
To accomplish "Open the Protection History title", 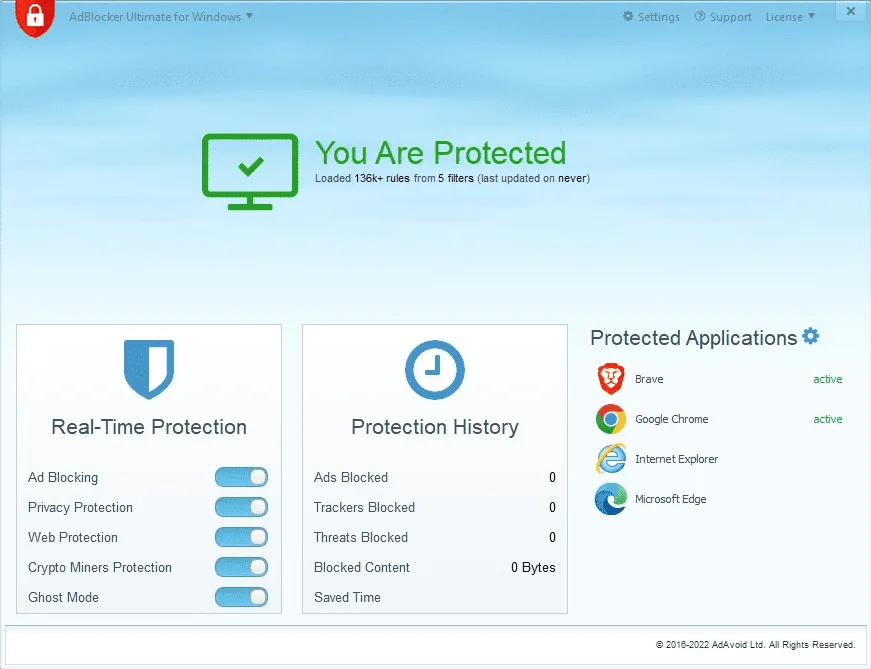I will (x=435, y=427).
